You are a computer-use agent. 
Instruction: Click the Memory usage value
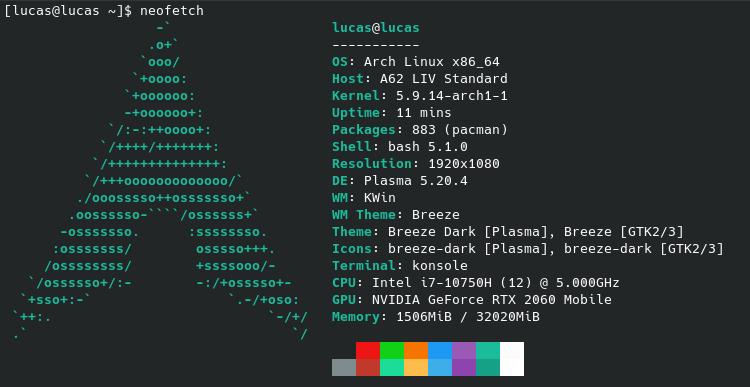[x=468, y=317]
